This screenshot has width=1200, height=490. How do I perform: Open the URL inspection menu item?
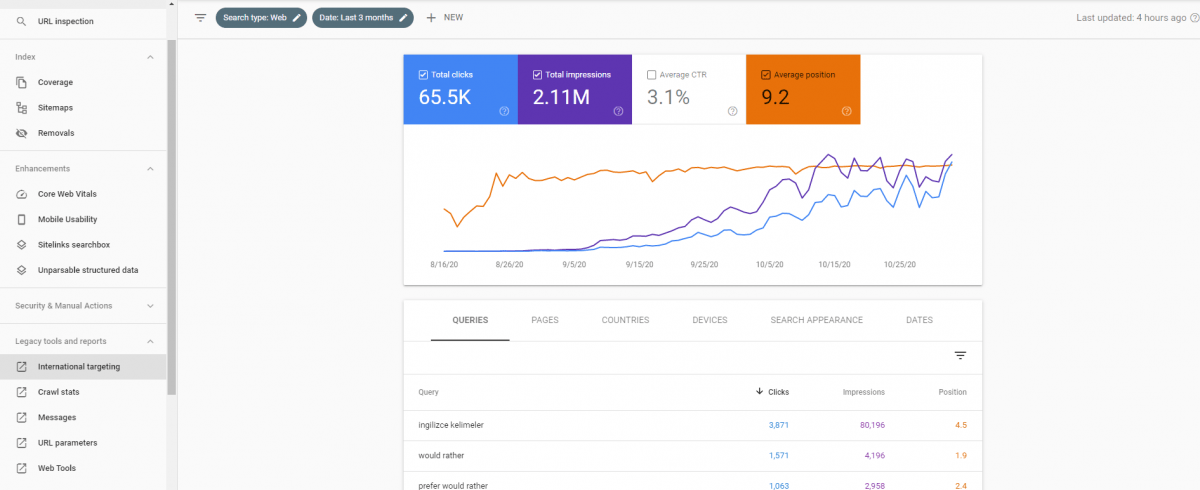pos(84,21)
